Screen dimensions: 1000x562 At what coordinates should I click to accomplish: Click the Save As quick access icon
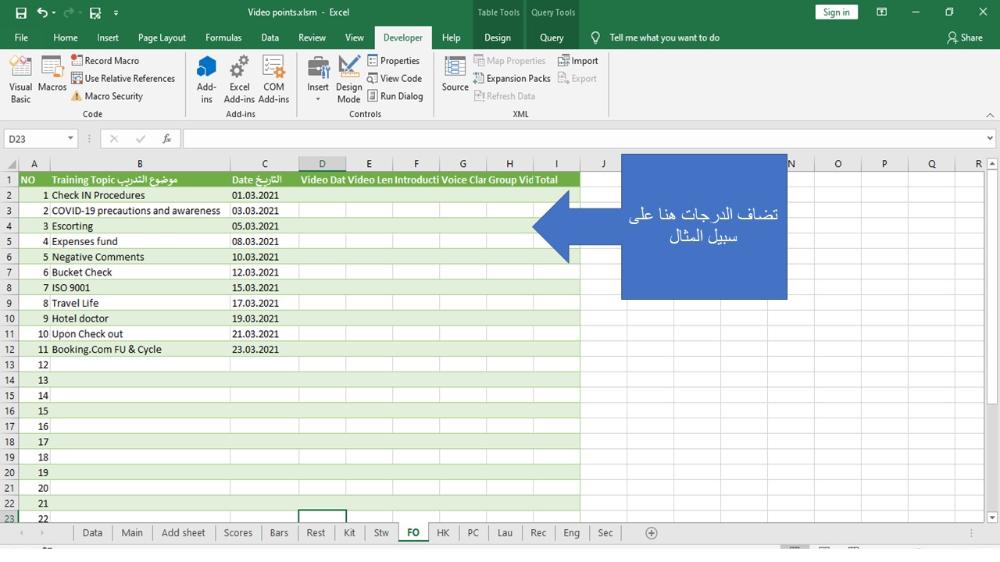click(x=95, y=12)
